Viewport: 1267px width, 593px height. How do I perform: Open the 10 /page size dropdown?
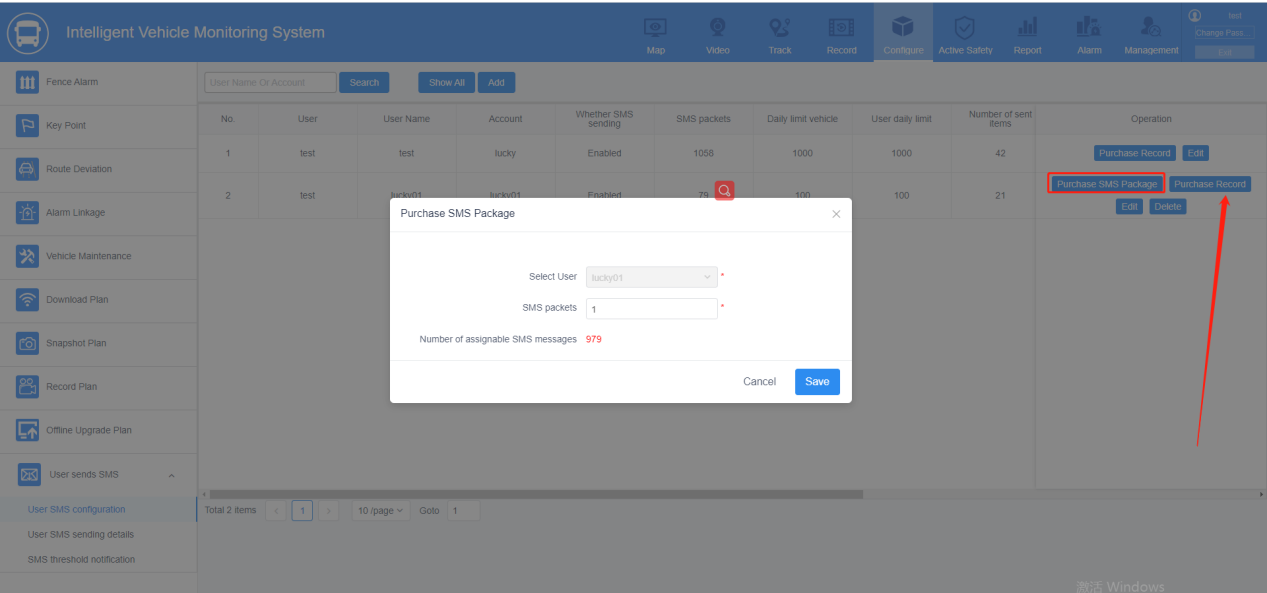pos(381,511)
